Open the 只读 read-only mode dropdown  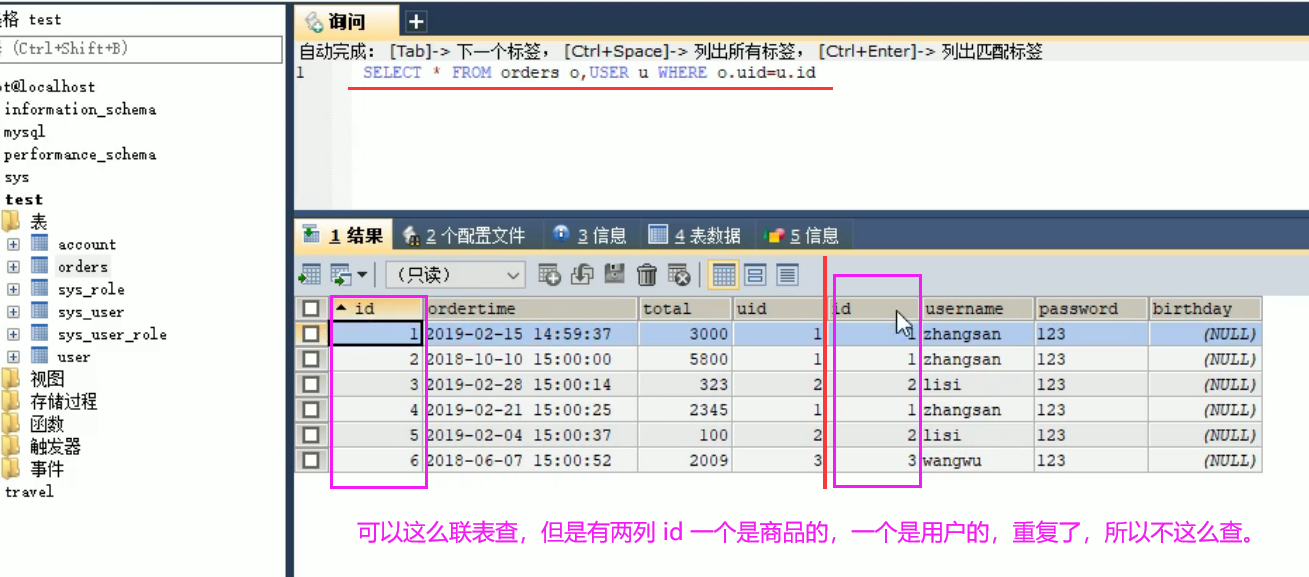point(455,274)
